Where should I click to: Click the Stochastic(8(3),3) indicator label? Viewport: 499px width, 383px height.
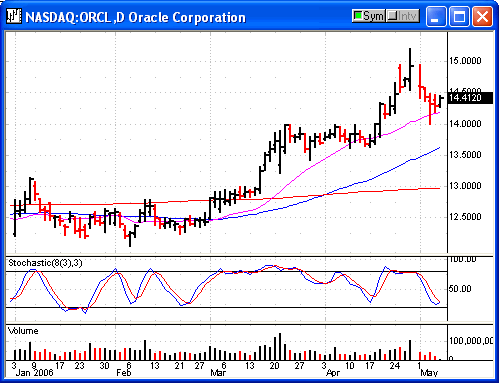(x=45, y=263)
